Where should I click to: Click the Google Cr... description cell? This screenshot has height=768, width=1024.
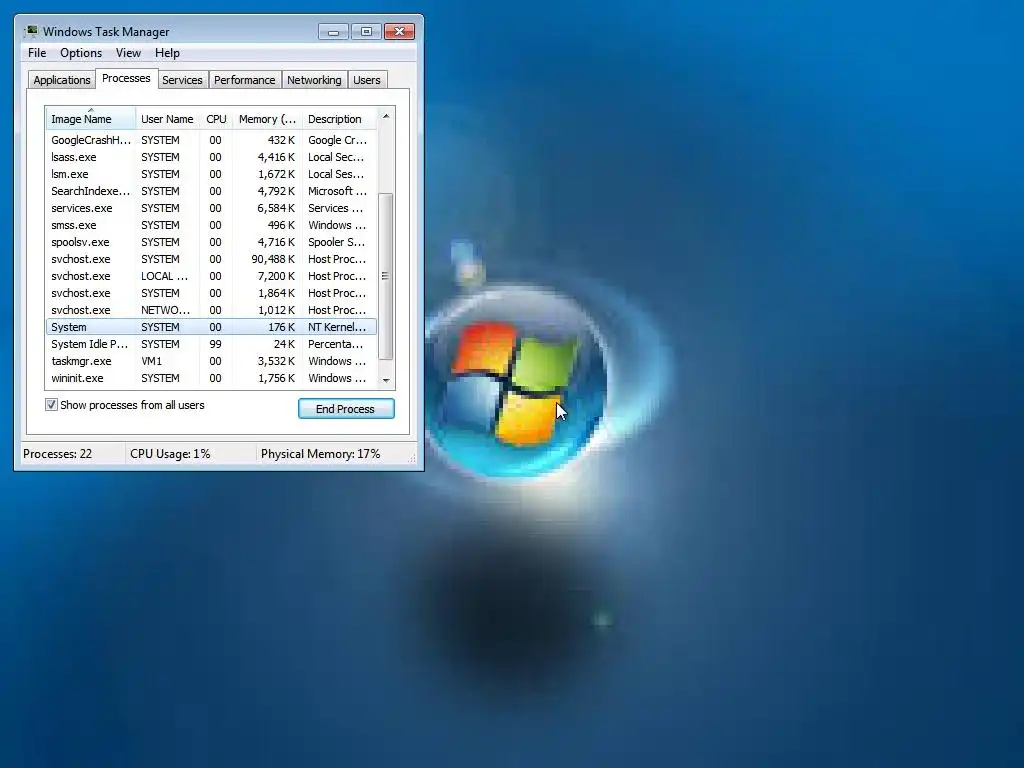[x=338, y=140]
